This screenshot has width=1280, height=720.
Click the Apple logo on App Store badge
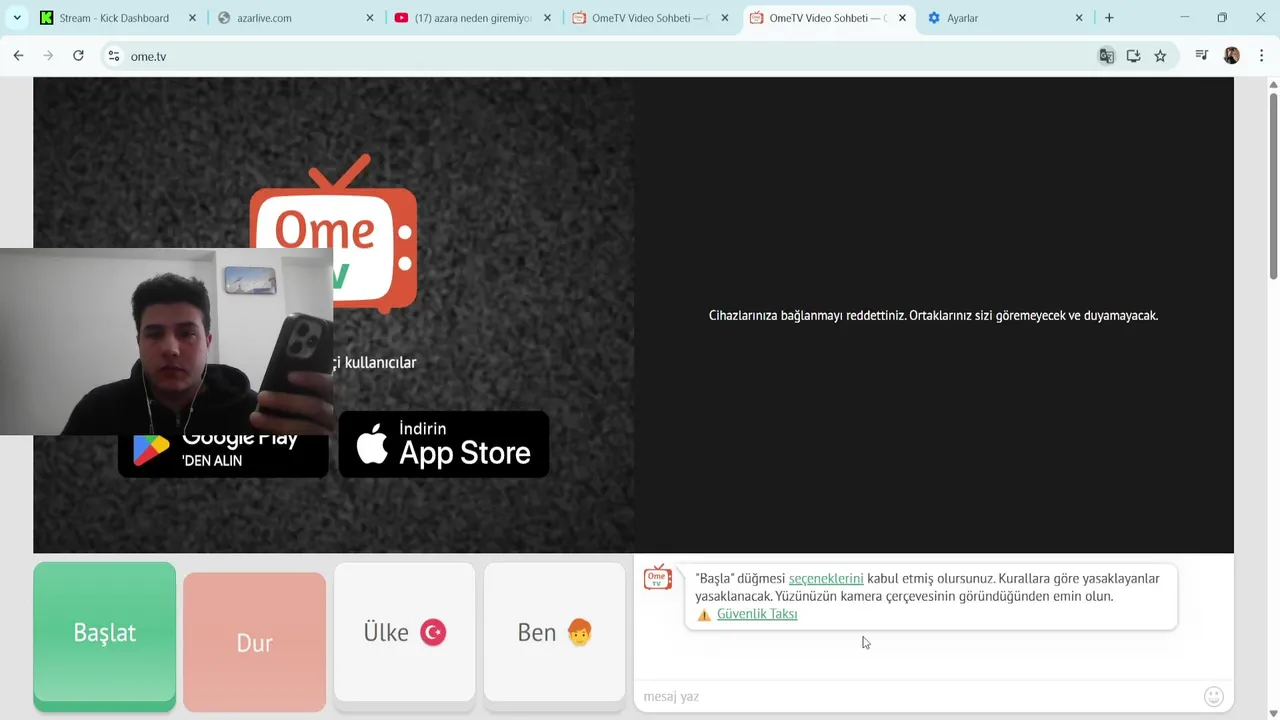pyautogui.click(x=372, y=444)
